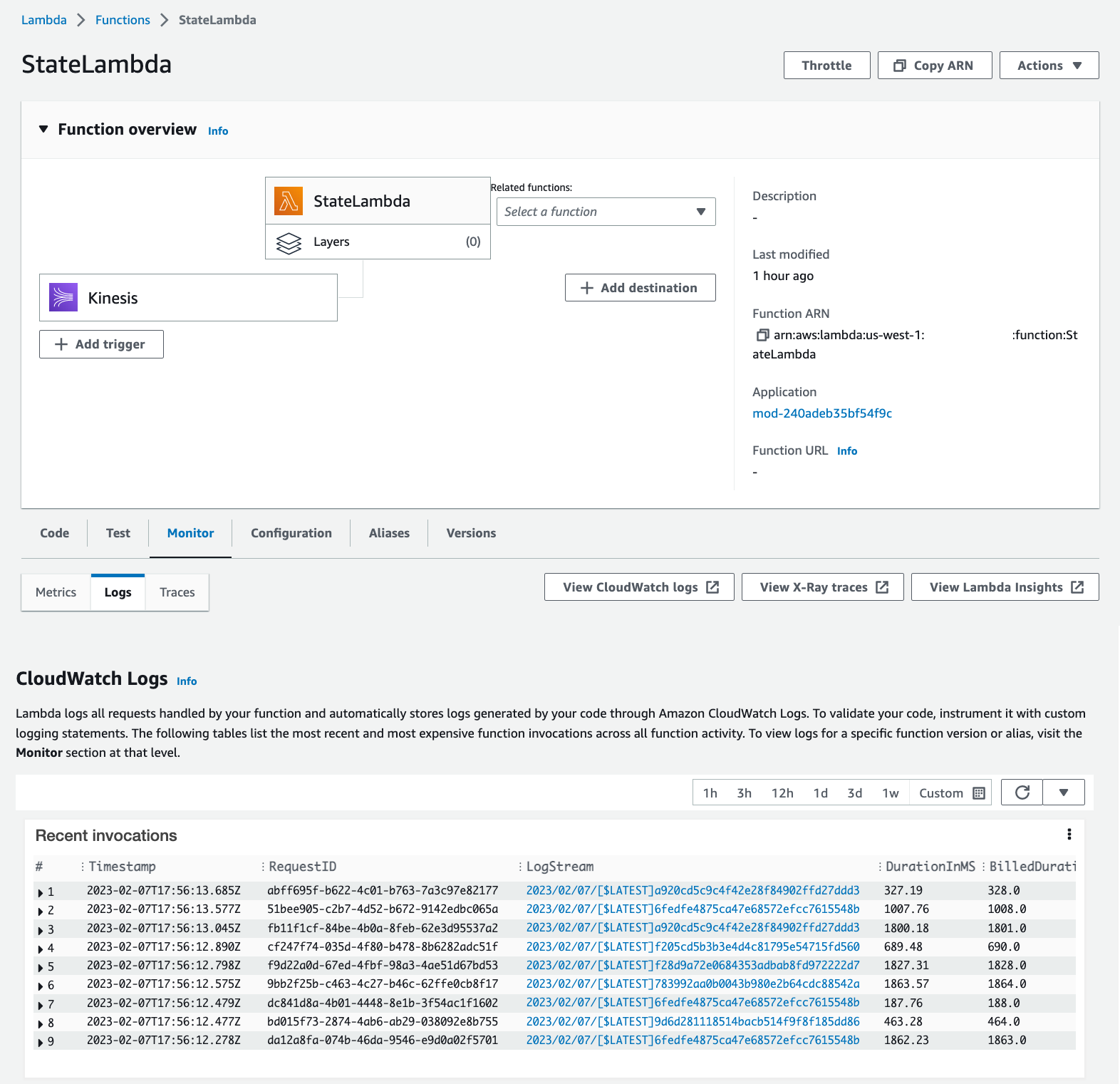Image resolution: width=1120 pixels, height=1084 pixels.
Task: Collapse the Function overview section
Action: 43,129
